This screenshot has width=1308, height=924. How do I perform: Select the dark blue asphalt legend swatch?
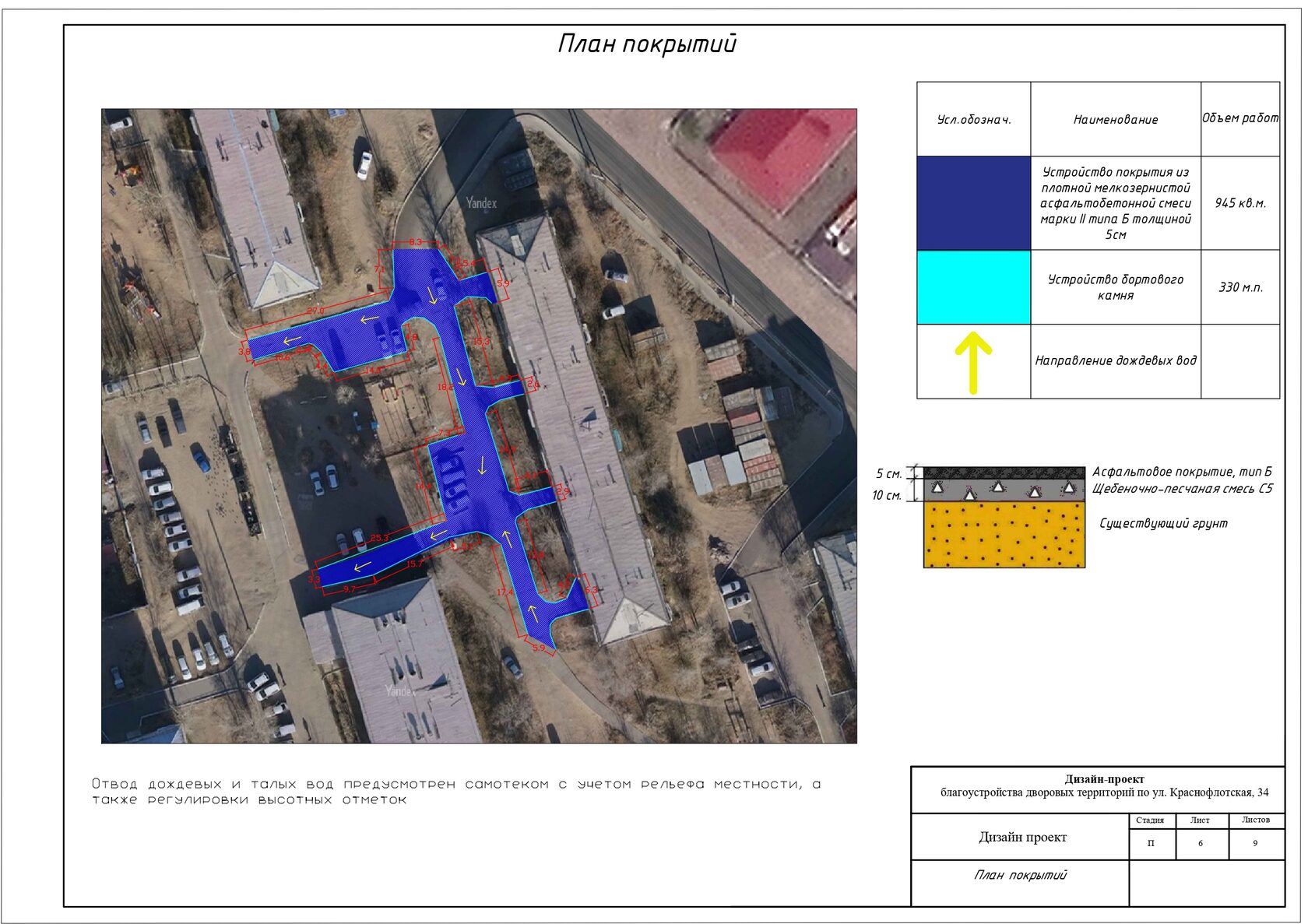tap(974, 203)
